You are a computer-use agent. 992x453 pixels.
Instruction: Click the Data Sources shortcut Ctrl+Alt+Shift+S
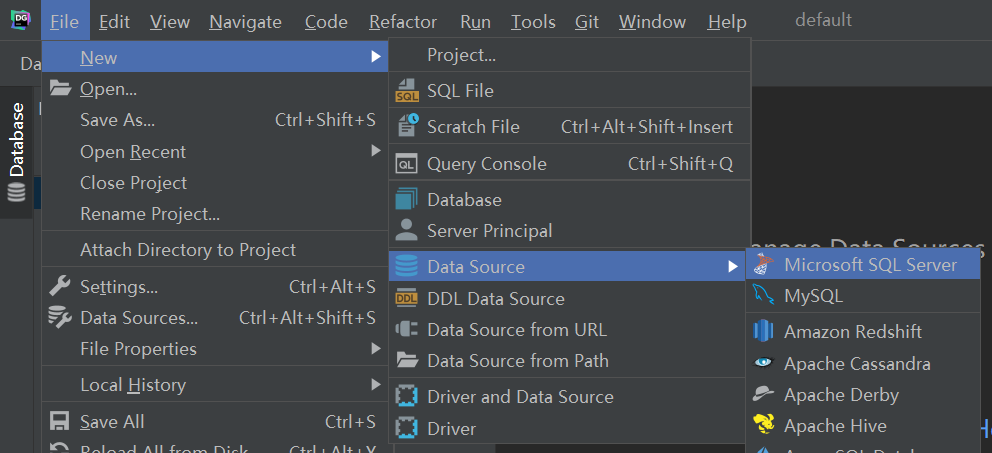pyautogui.click(x=307, y=318)
